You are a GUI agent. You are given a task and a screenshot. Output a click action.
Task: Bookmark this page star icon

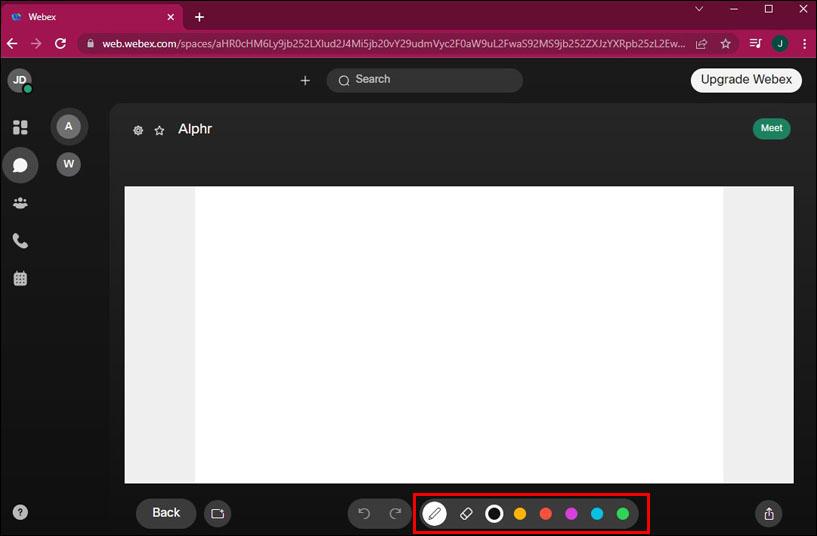725,44
